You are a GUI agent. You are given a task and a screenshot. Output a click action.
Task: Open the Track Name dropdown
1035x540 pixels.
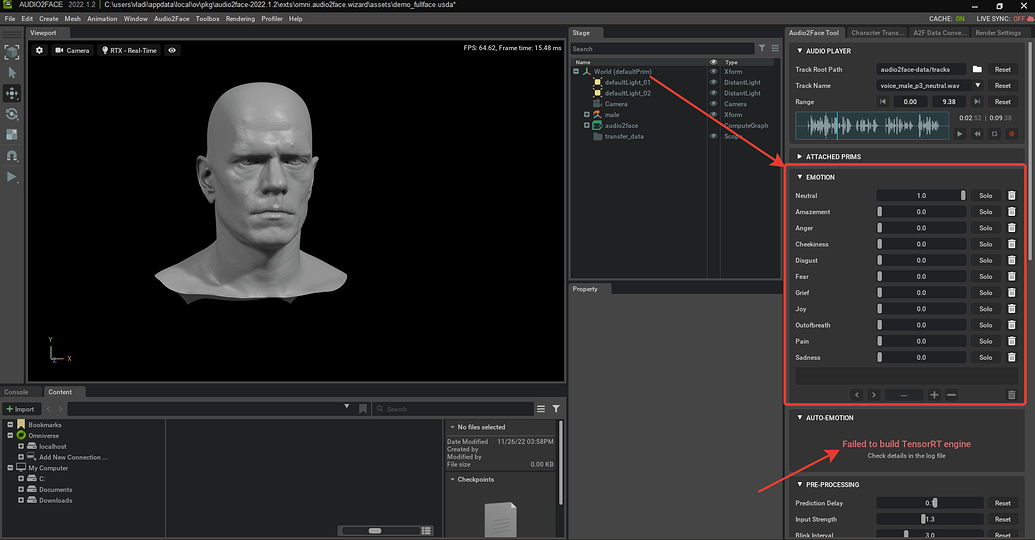click(977, 85)
